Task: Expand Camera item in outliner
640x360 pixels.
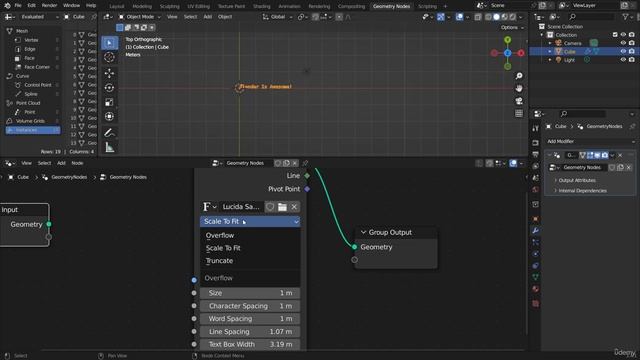Action: (x=550, y=43)
